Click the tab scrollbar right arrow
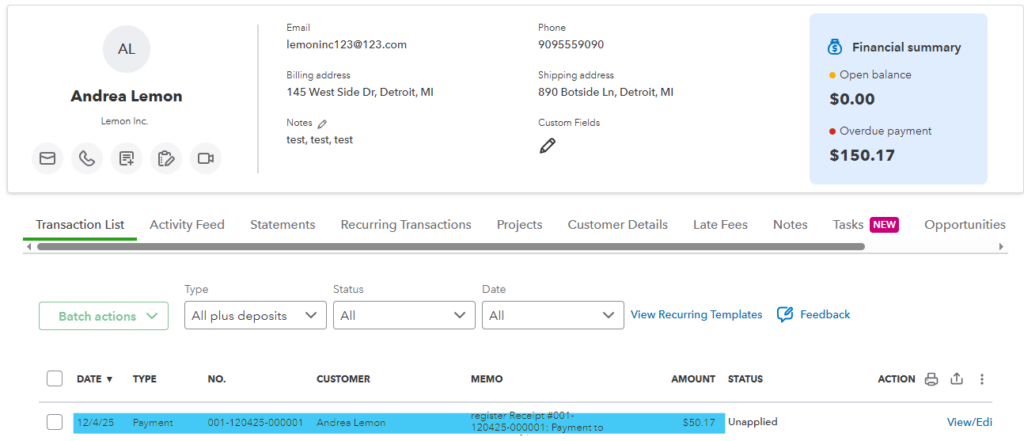 [1001, 247]
